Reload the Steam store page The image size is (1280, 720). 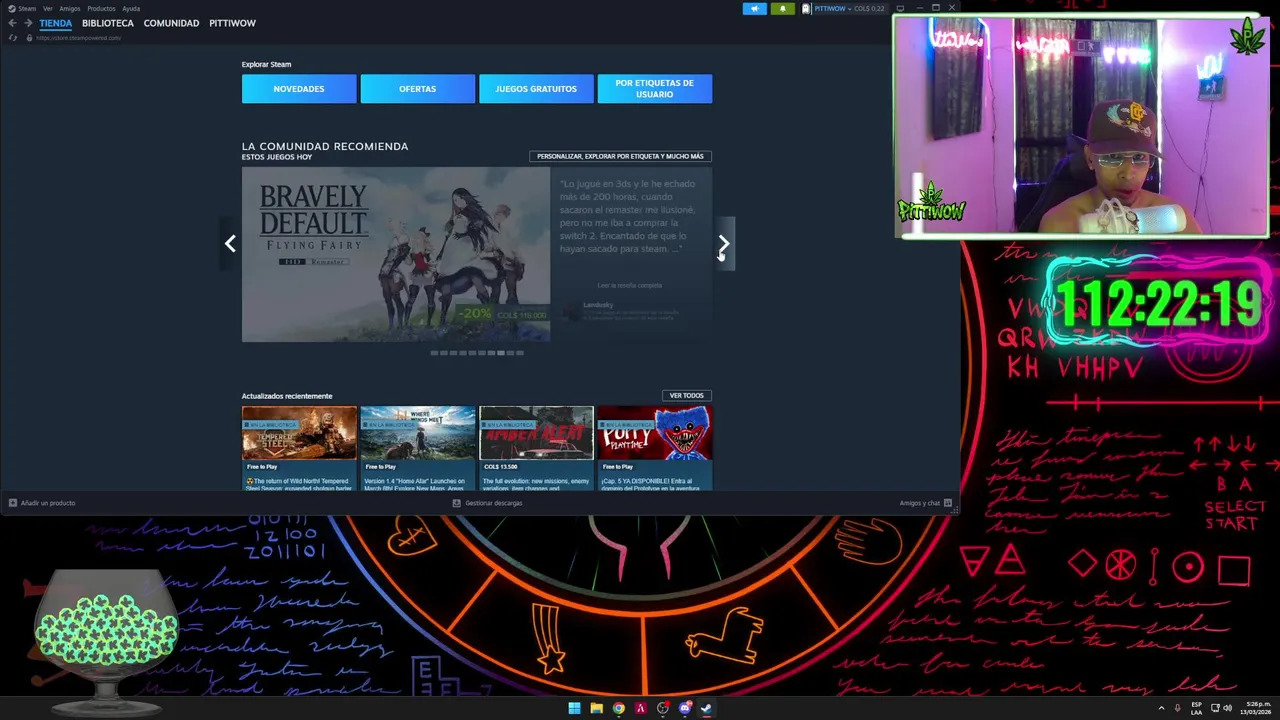point(12,38)
